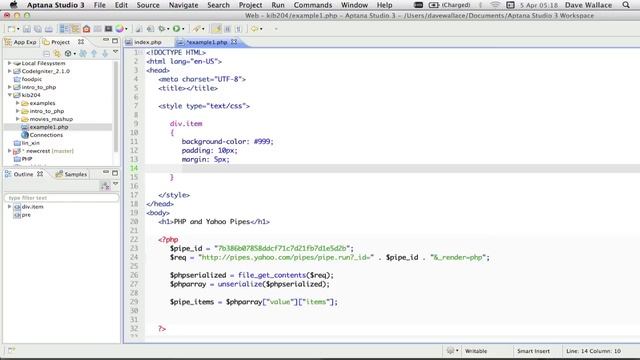
Task: Click the Project explorer vertical scrollbar
Action: (x=116, y=106)
